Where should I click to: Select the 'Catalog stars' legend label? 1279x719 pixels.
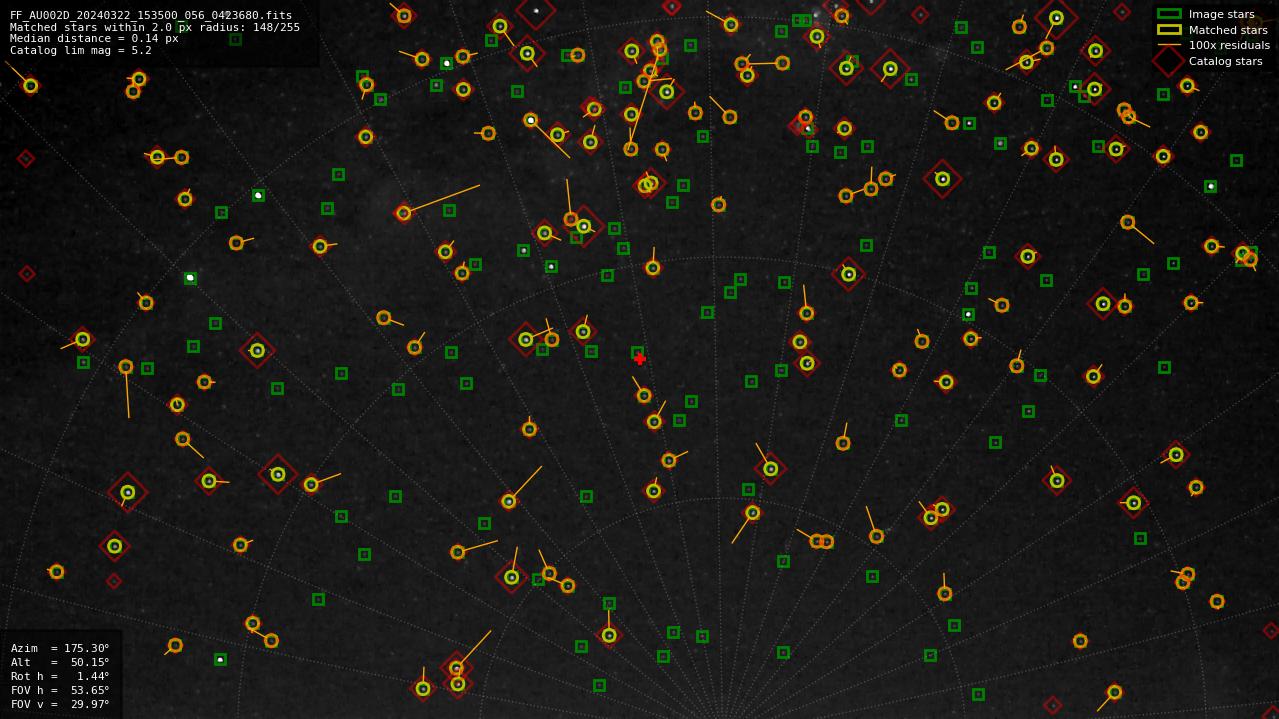pos(1225,61)
